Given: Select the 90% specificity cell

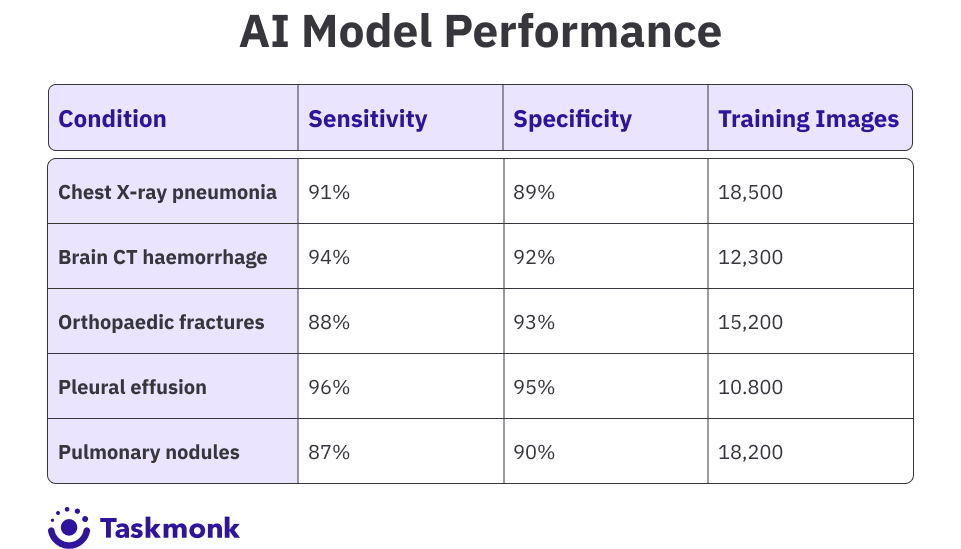Looking at the screenshot, I should (x=606, y=451).
